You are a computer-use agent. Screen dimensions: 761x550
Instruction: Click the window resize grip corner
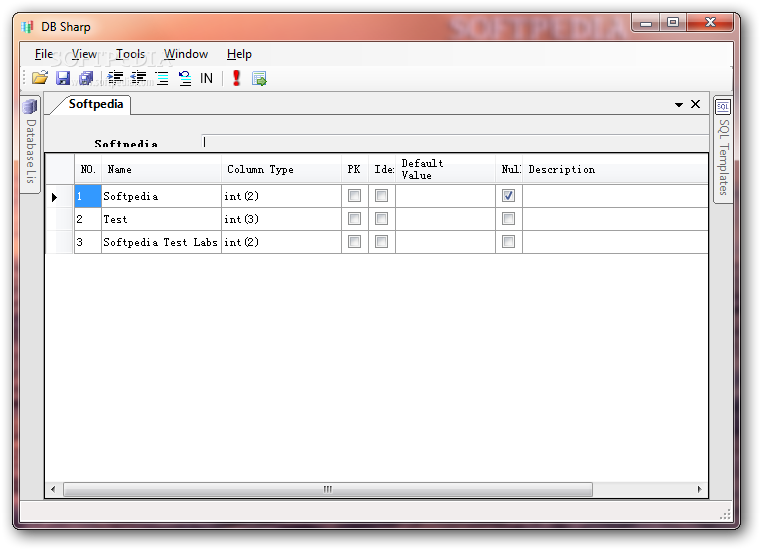coord(725,515)
